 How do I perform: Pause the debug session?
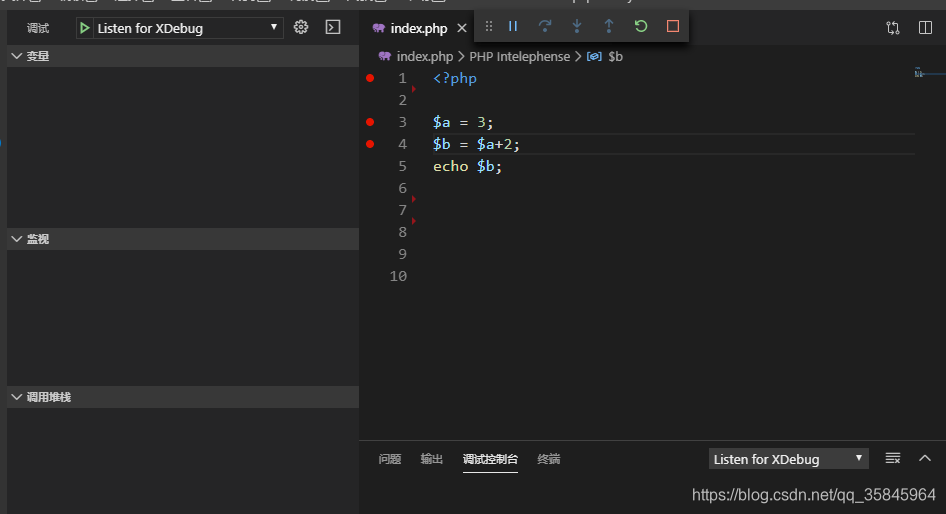[x=513, y=26]
